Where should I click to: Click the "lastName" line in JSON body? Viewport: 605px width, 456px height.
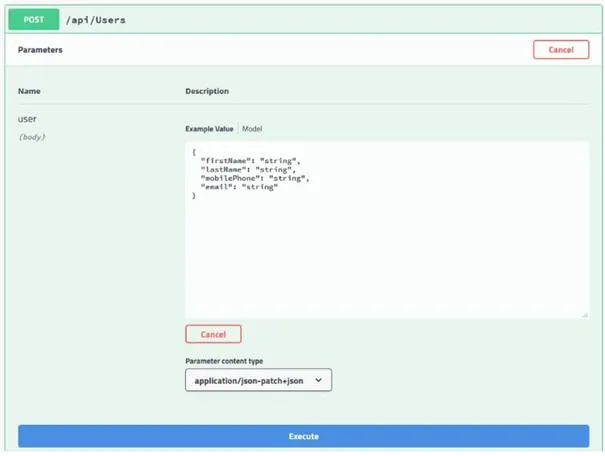[248, 170]
